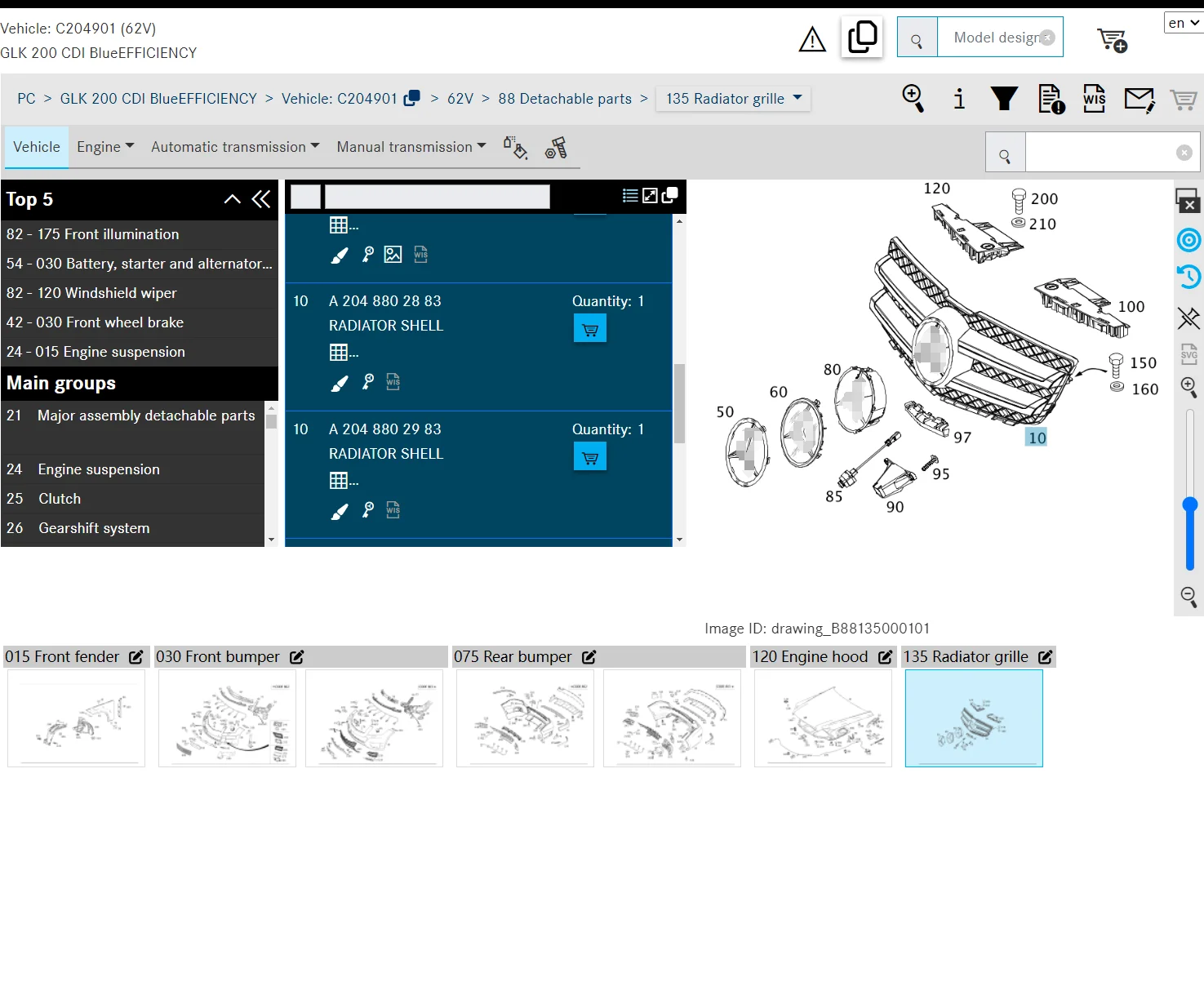1204x982 pixels.
Task: Click callout number 10 in drawing
Action: [x=1037, y=438]
